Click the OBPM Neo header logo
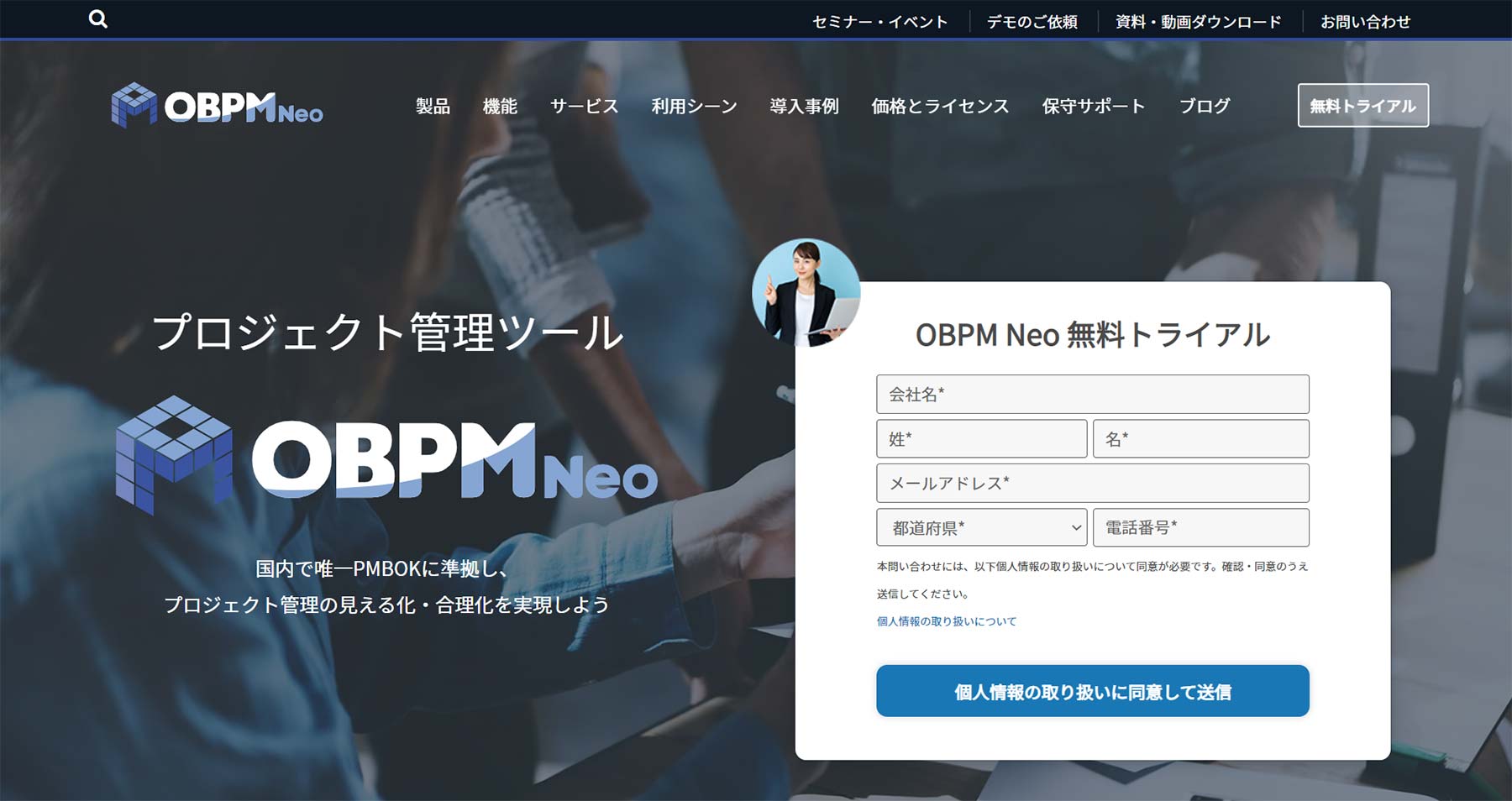The width and height of the screenshot is (1512, 801). pos(217,106)
